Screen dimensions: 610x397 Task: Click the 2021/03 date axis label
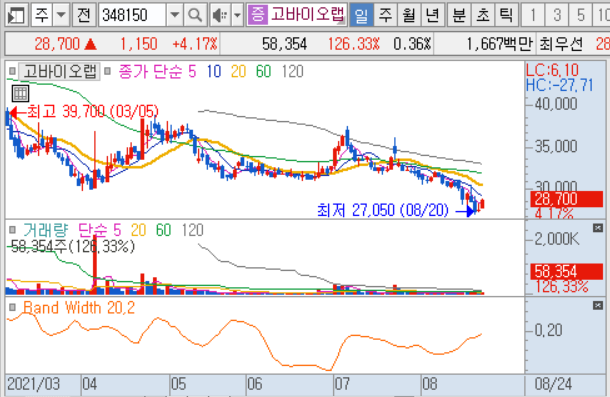(33, 384)
